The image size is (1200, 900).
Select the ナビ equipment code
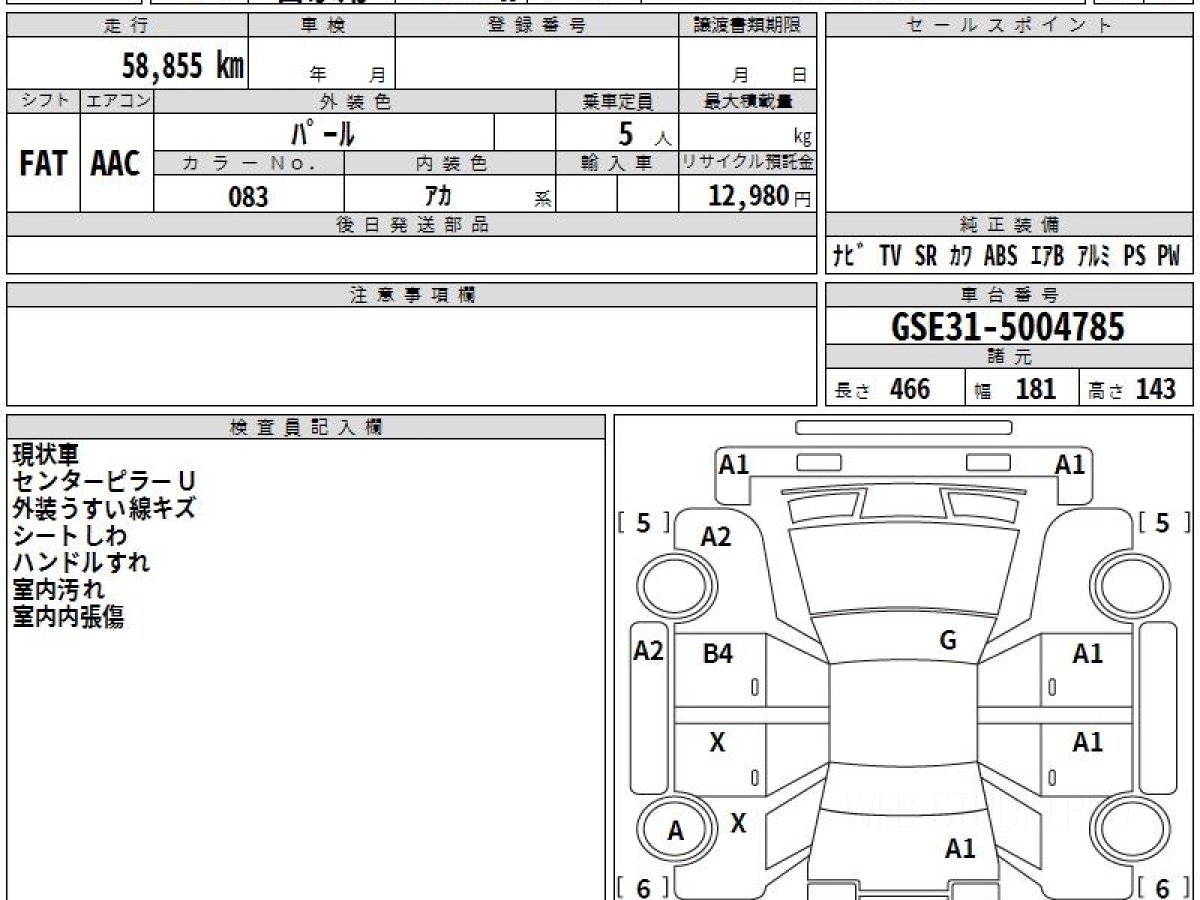(851, 256)
